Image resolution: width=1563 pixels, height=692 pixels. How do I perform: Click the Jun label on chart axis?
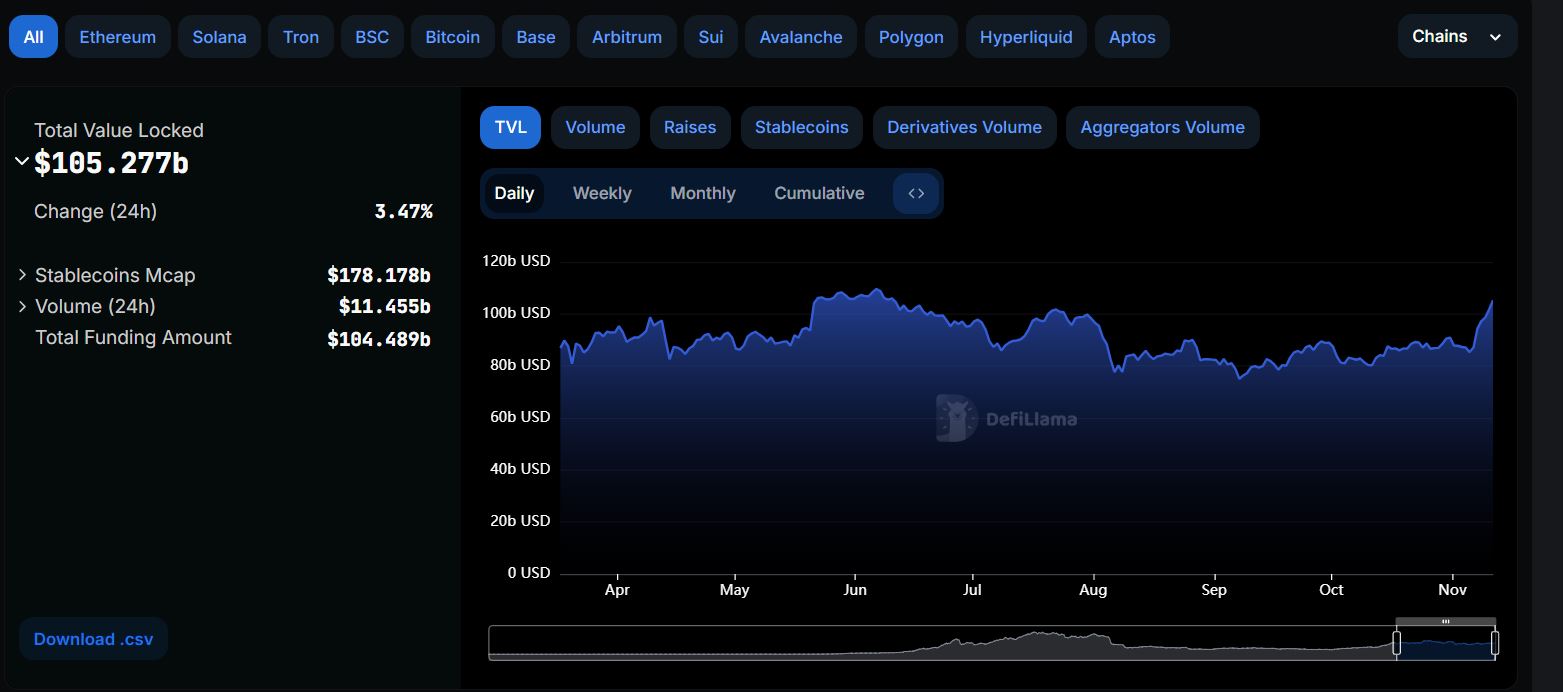tap(854, 590)
